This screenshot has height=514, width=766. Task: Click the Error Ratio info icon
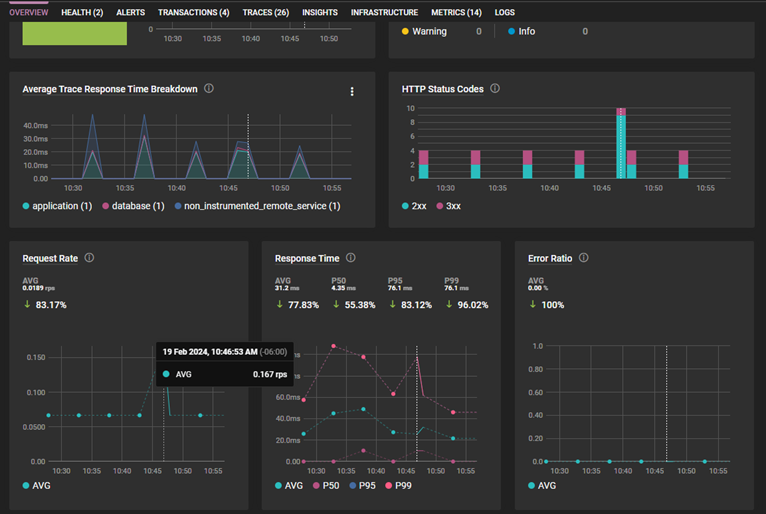pos(583,257)
